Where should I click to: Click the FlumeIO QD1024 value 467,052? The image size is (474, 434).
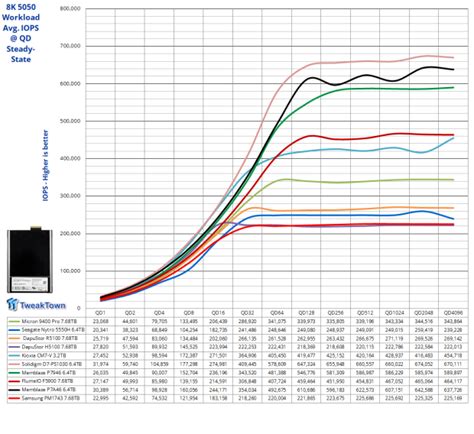coord(394,381)
